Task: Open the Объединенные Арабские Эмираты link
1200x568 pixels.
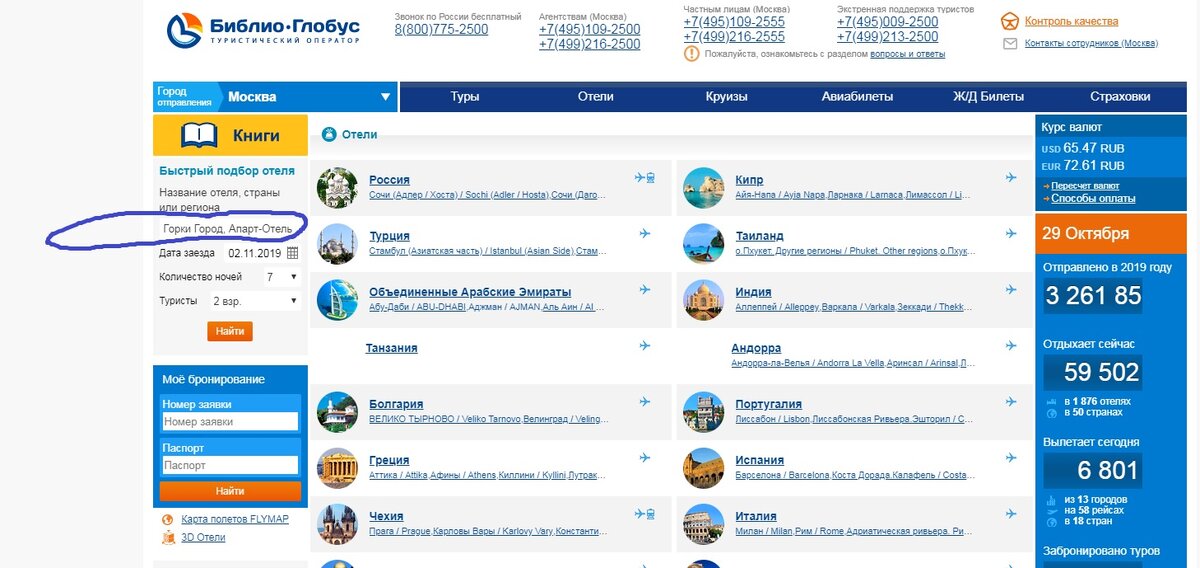Action: coord(470,292)
